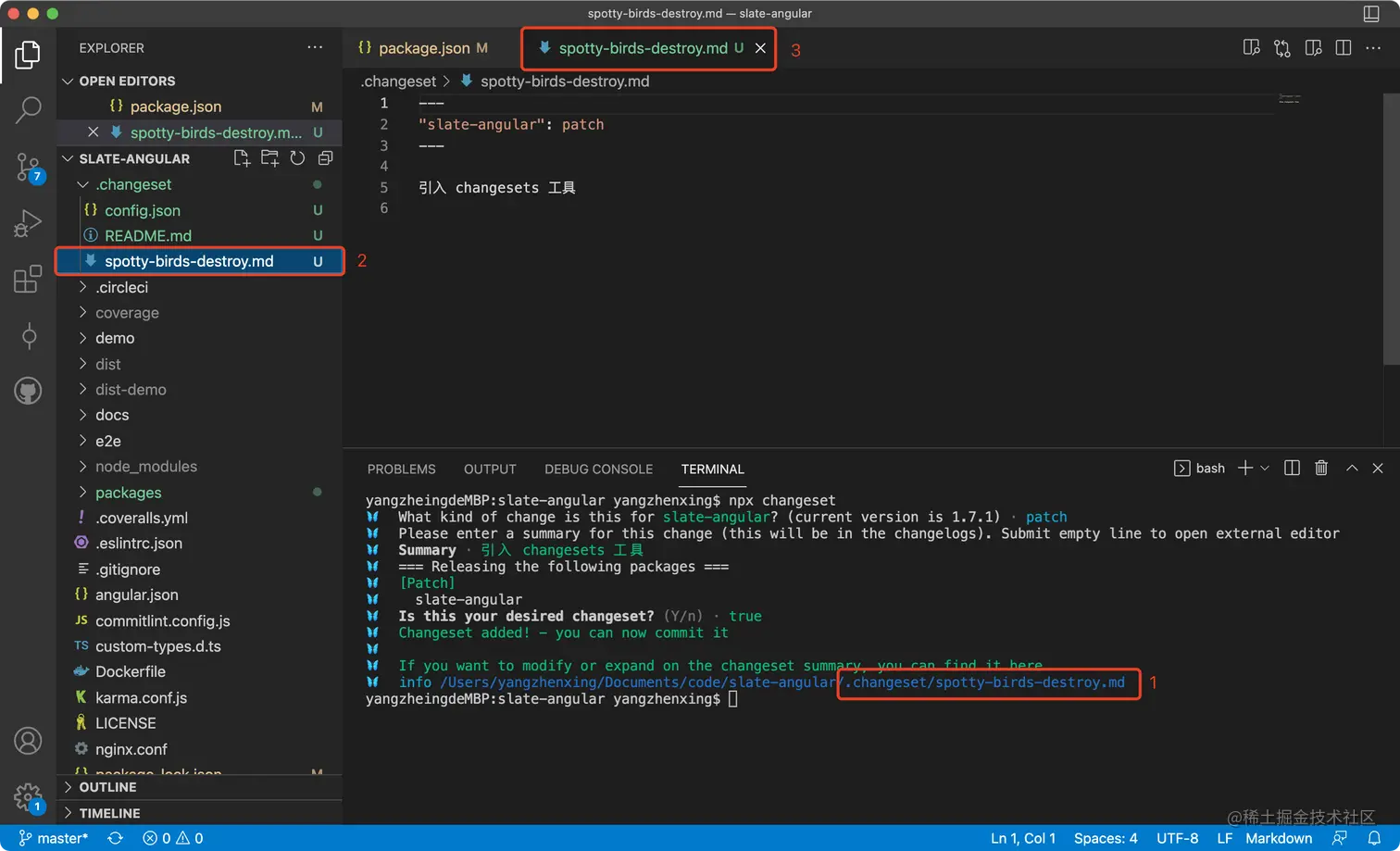Switch to the OUTPUT panel tab
This screenshot has width=1400, height=851.
click(x=490, y=469)
